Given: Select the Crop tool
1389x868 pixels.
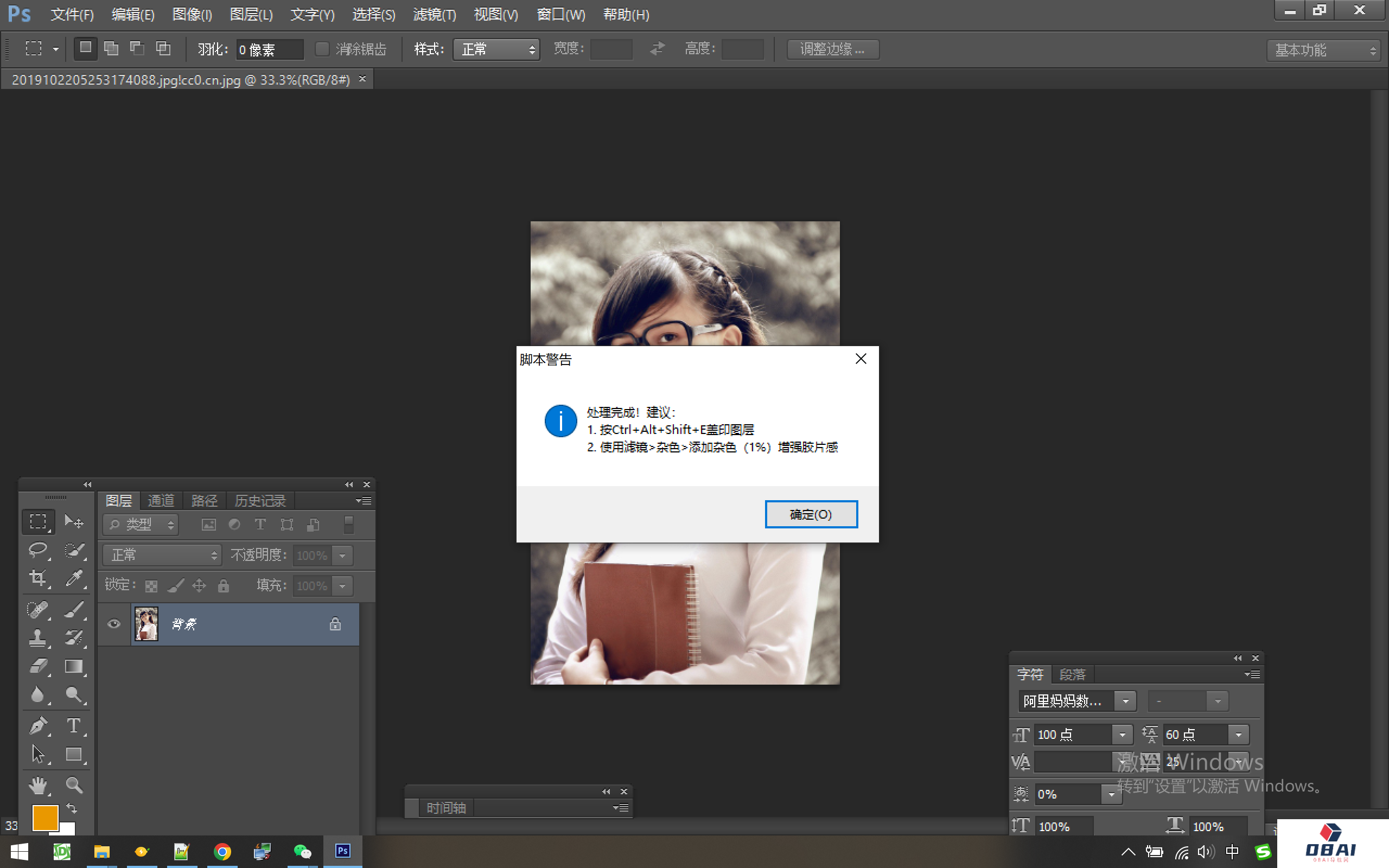Looking at the screenshot, I should (38, 578).
